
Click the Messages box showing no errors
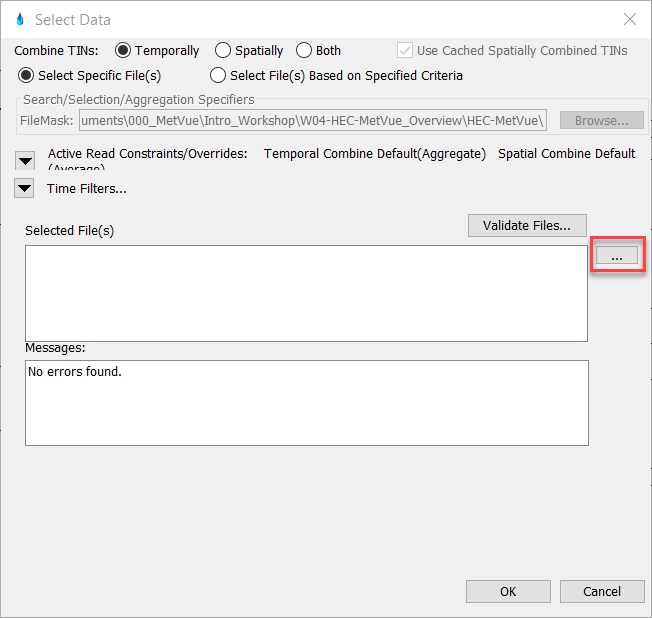[x=305, y=402]
